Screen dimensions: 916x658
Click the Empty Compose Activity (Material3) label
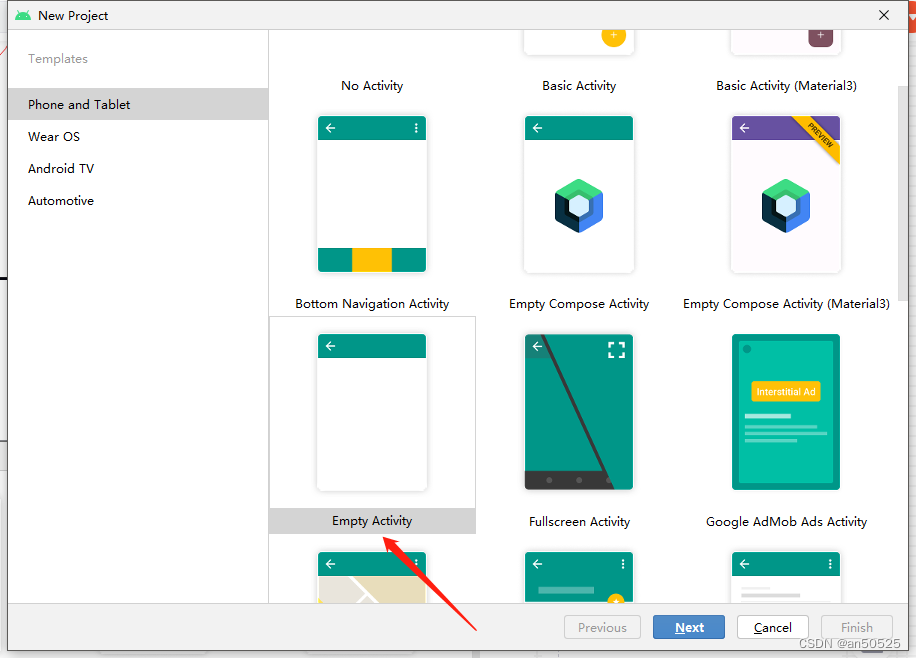coord(786,304)
